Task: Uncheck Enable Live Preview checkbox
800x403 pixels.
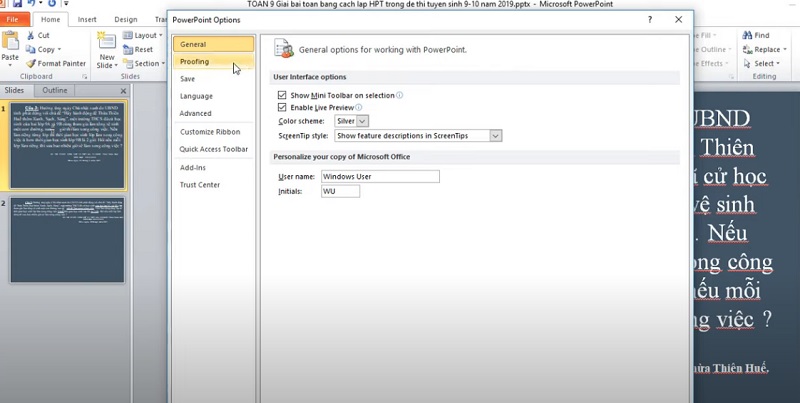Action: (282, 107)
